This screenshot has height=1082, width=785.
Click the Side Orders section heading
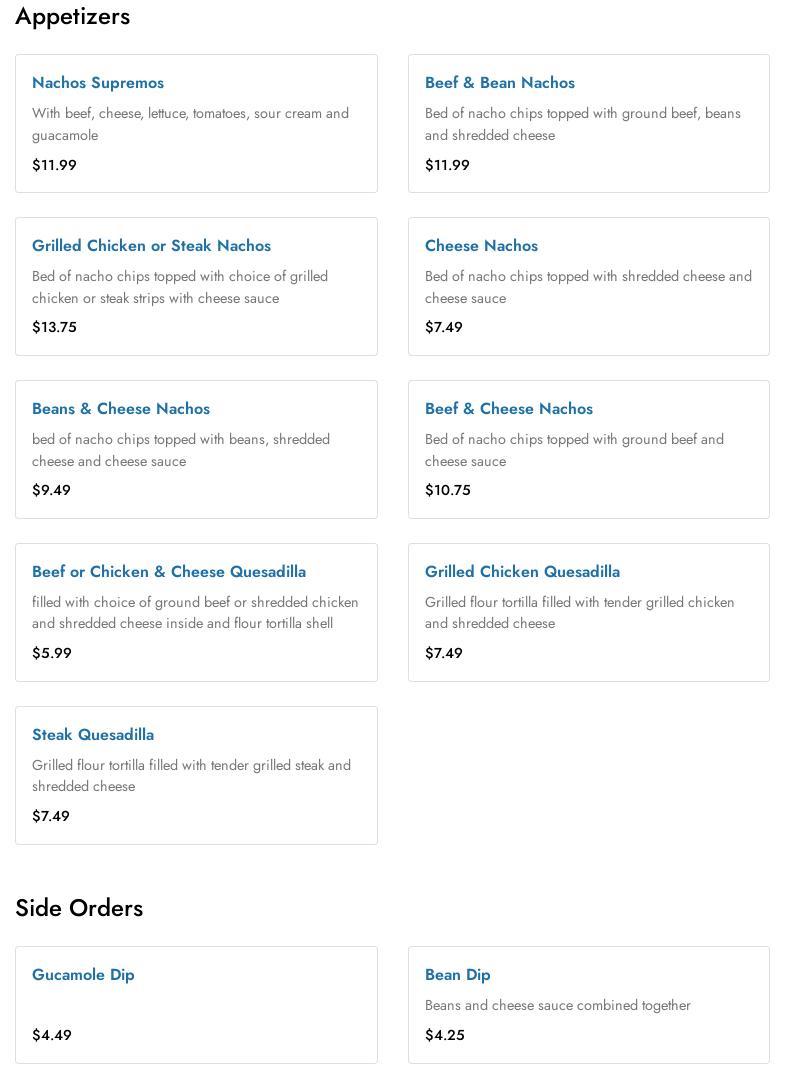point(79,908)
